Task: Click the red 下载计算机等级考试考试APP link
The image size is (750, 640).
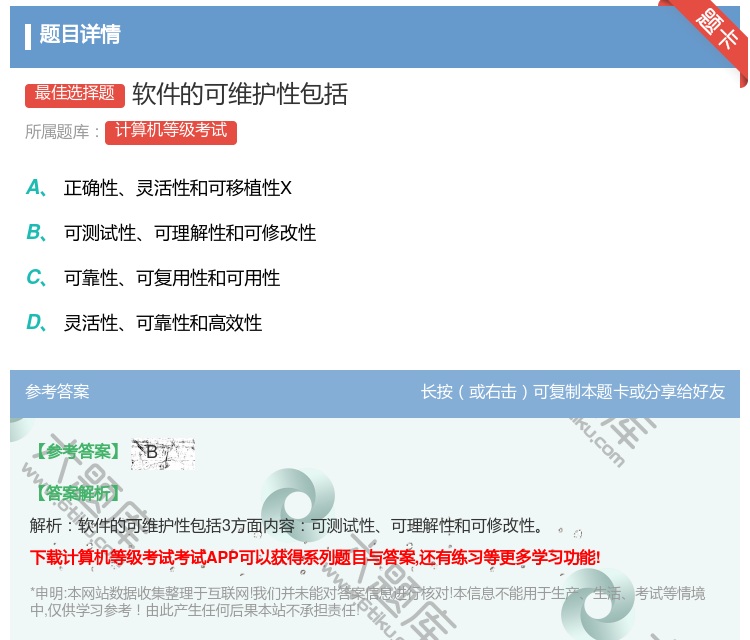Action: pos(315,557)
